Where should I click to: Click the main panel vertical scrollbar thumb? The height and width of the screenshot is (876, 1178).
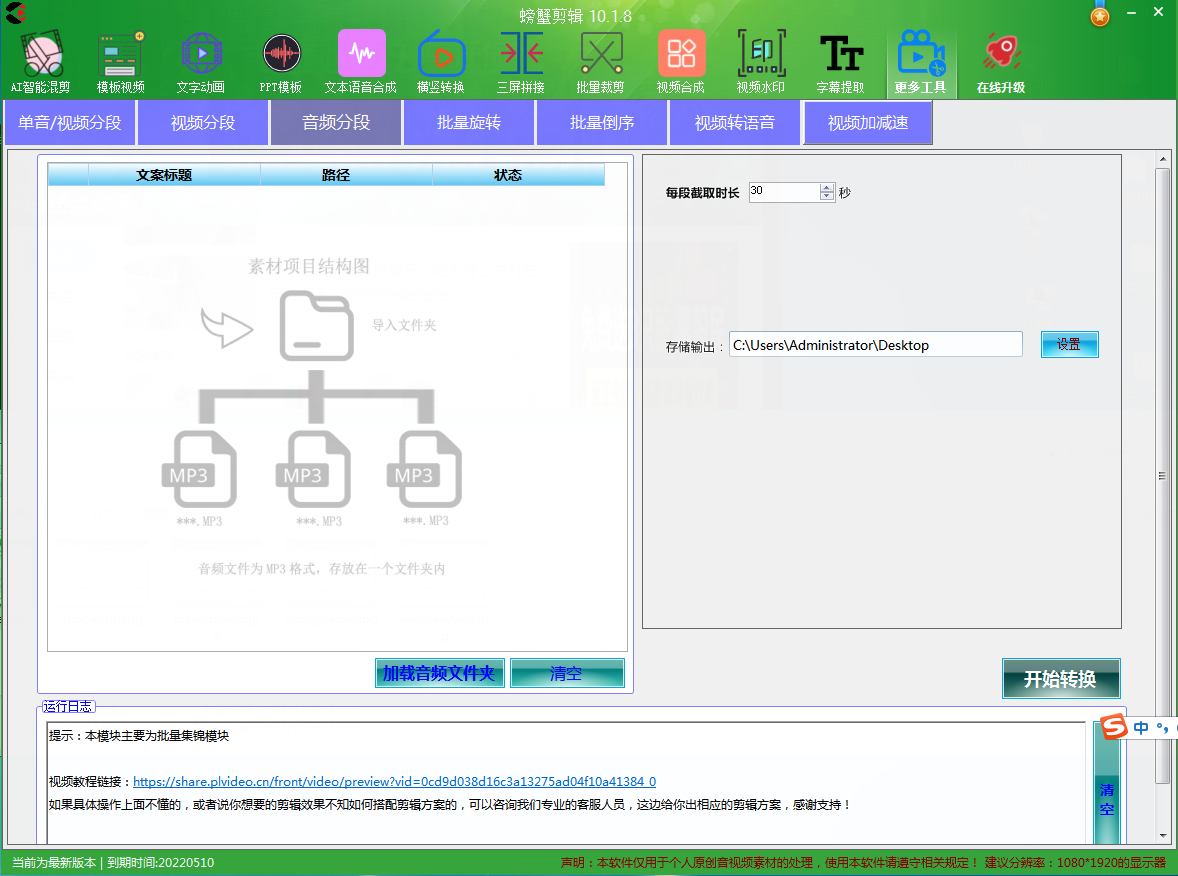(x=1162, y=475)
